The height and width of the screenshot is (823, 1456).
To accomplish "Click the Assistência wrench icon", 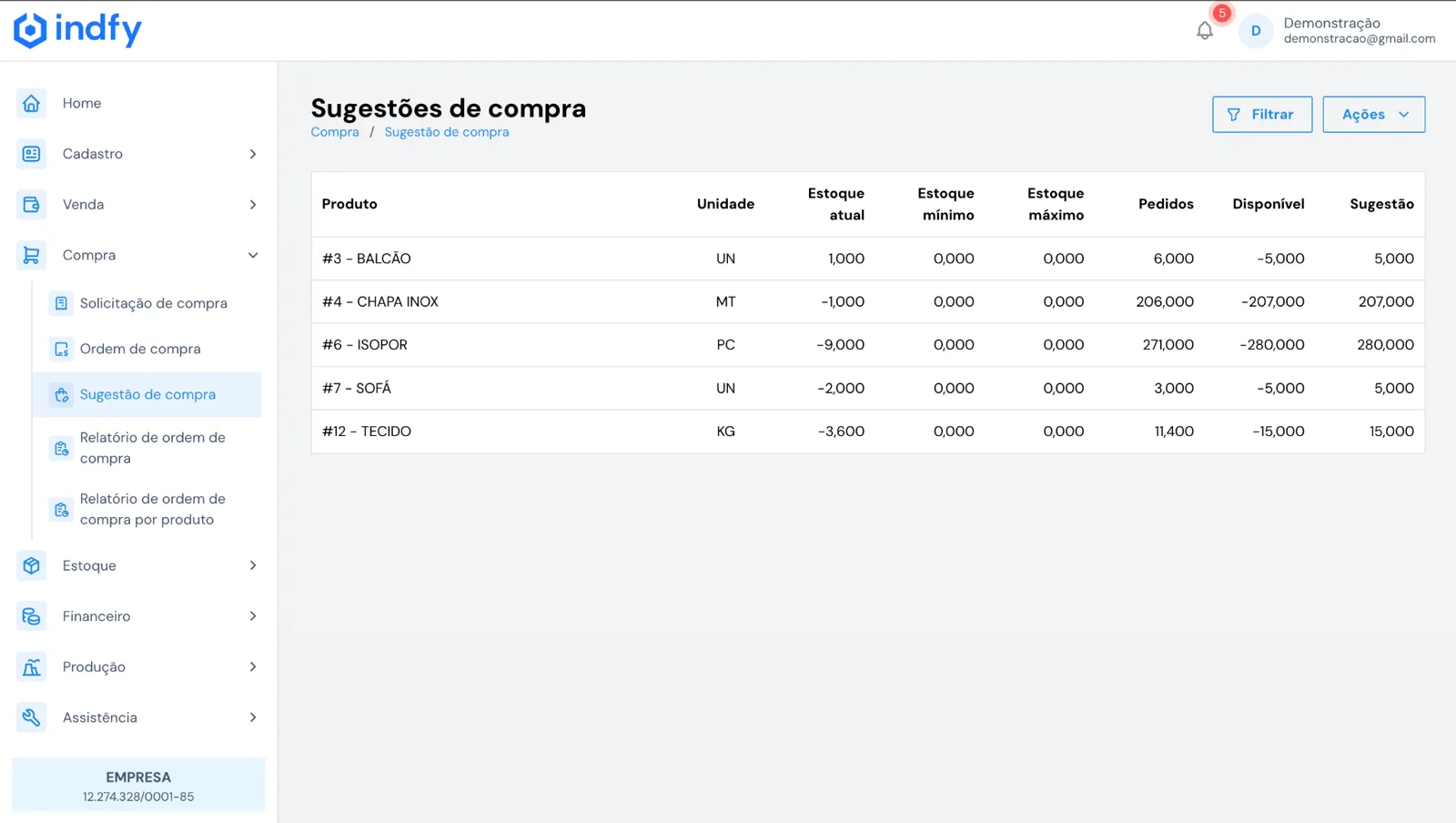I will pos(31,717).
